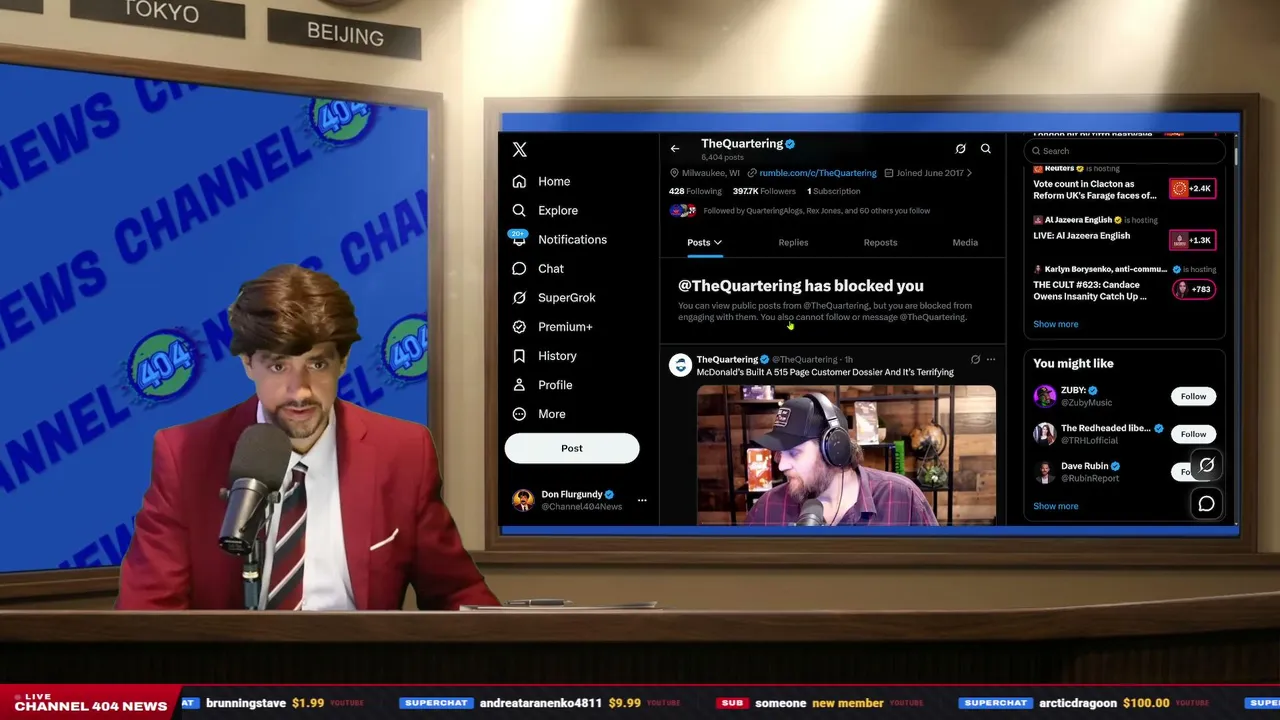This screenshot has width=1280, height=720.
Task: Click Dave Rubin's profile avatar
Action: click(1045, 471)
